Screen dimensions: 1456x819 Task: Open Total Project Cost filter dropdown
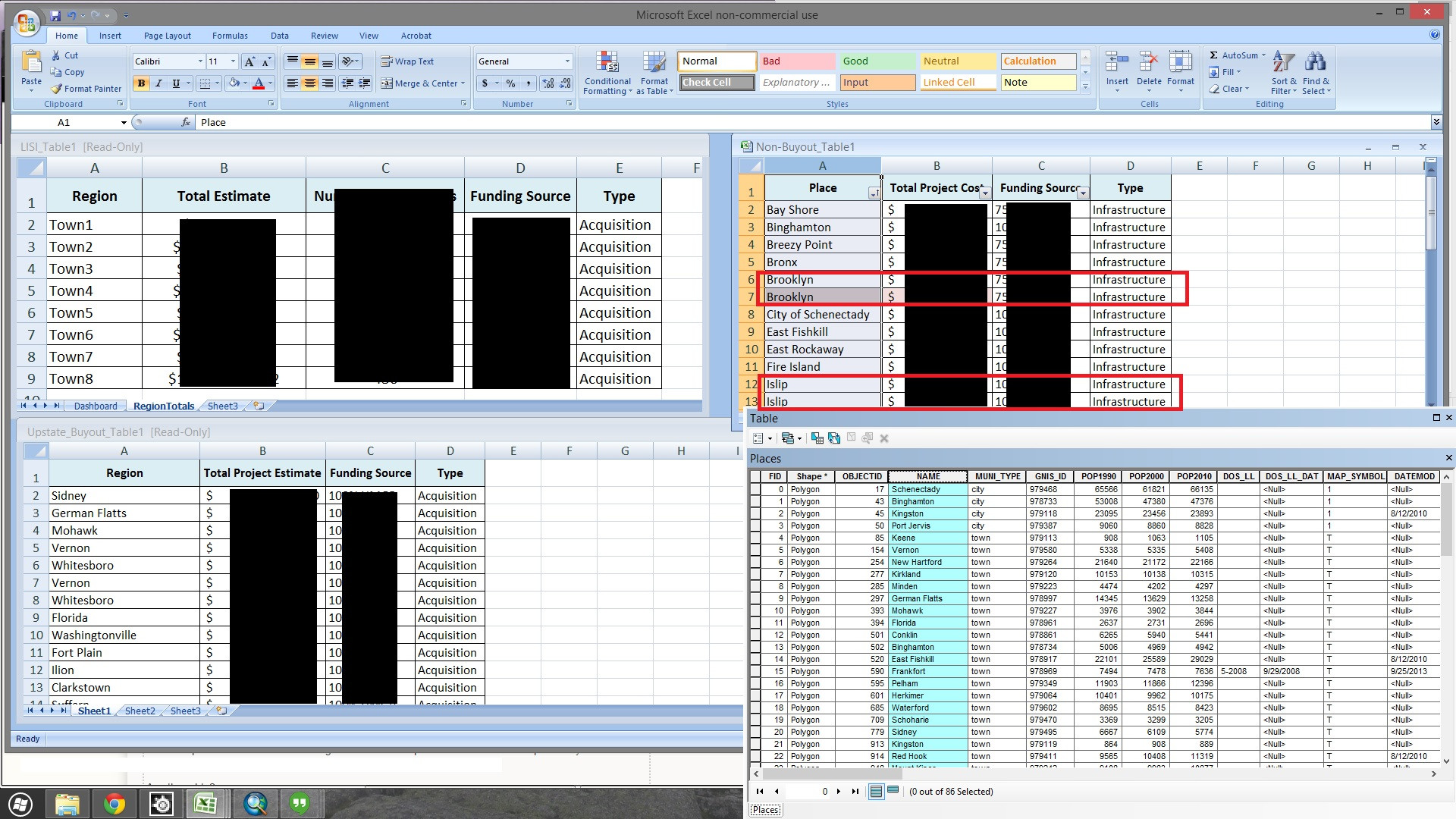point(984,193)
